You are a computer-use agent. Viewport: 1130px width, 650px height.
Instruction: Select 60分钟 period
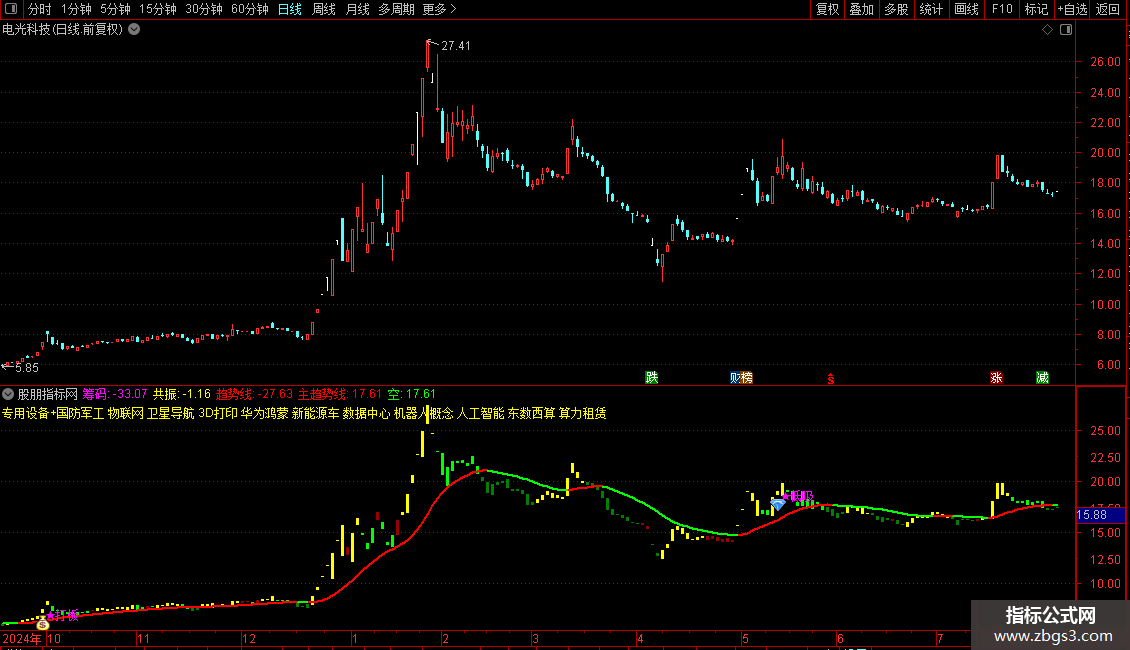tap(249, 9)
